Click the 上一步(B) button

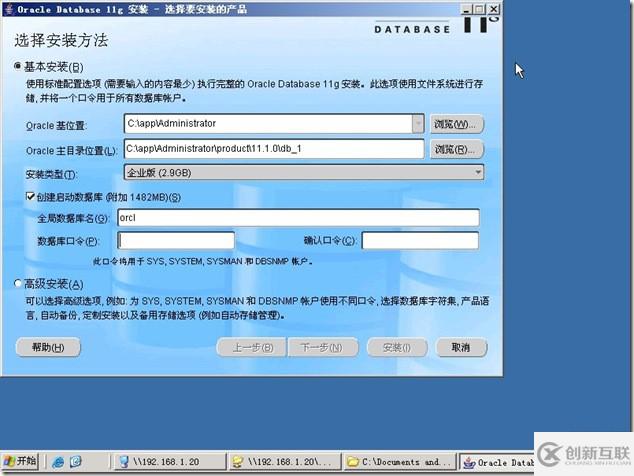[x=252, y=347]
